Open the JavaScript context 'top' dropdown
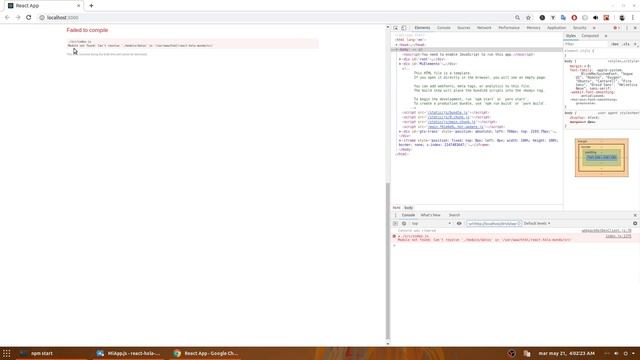This screenshot has height=360, width=640. coord(431,224)
